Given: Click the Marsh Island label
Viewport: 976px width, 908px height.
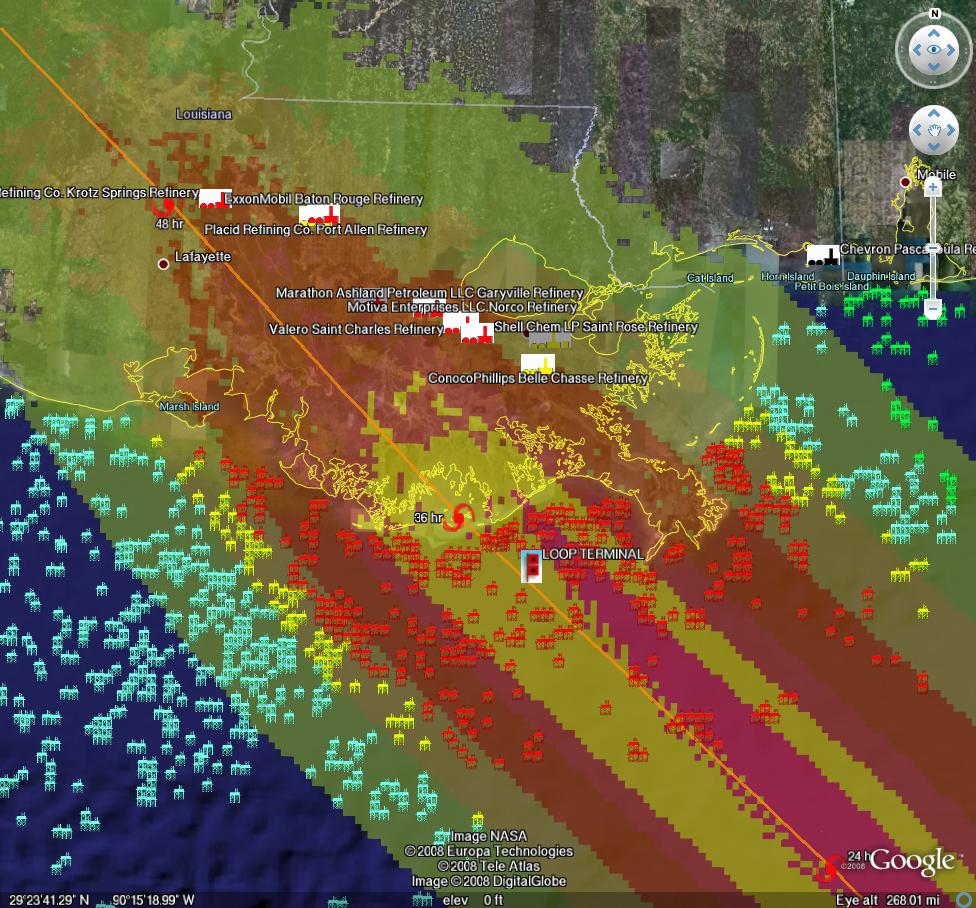Looking at the screenshot, I should 189,406.
